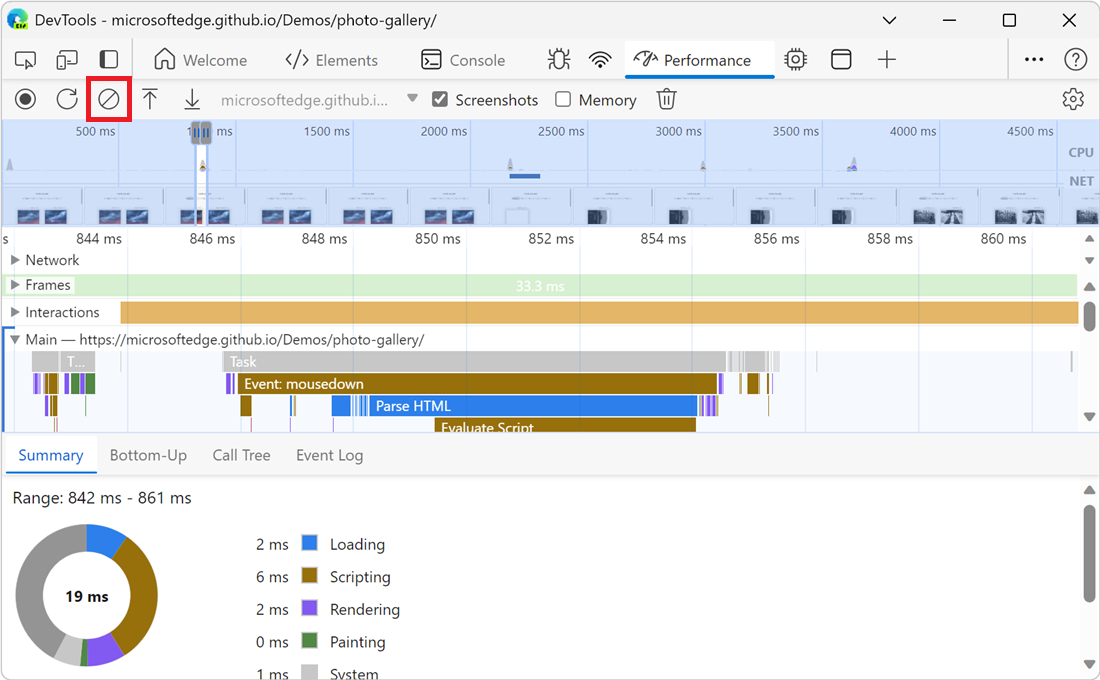The height and width of the screenshot is (680, 1100).
Task: Click the more tools plus button
Action: coord(886,59)
